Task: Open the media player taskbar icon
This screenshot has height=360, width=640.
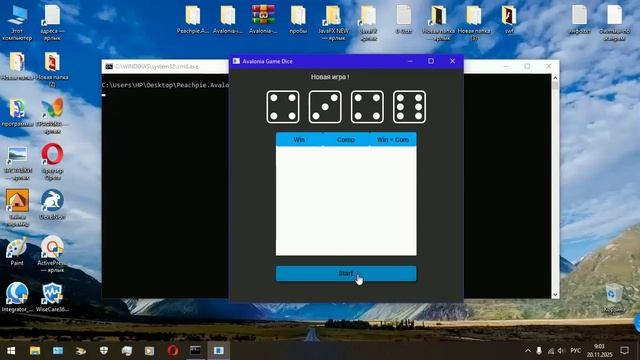Action: 149,351
